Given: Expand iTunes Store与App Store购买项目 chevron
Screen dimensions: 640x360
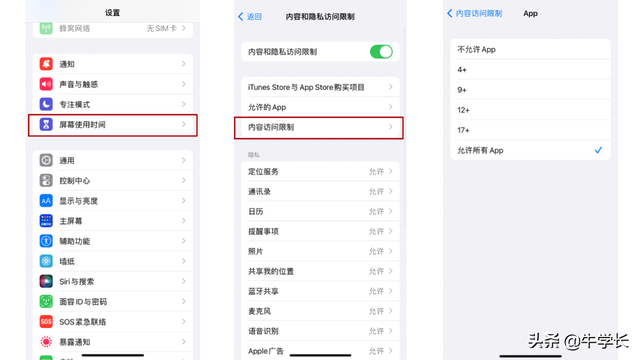Looking at the screenshot, I should [x=391, y=87].
